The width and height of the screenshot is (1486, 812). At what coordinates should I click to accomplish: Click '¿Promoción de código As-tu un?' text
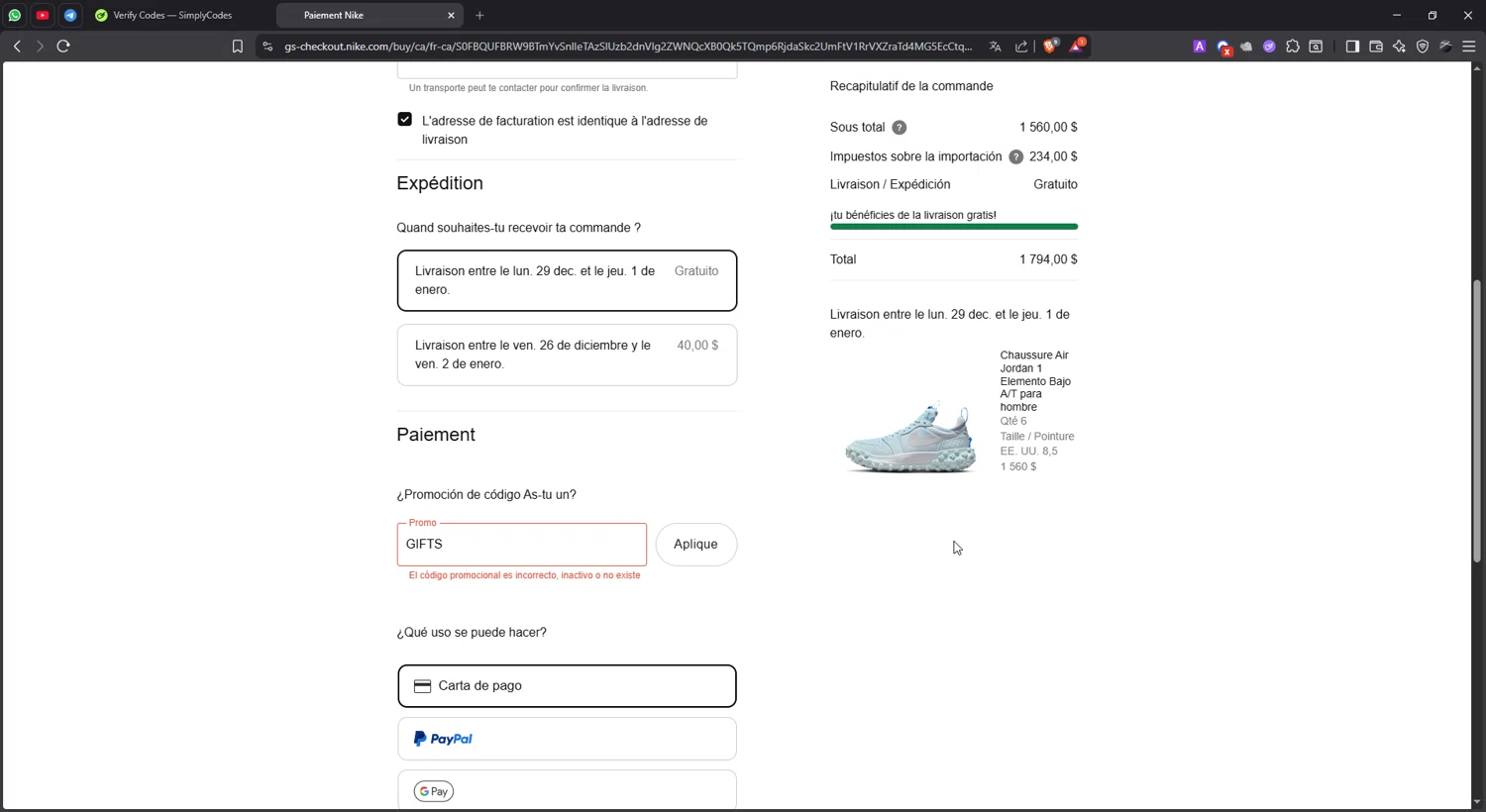tap(486, 495)
